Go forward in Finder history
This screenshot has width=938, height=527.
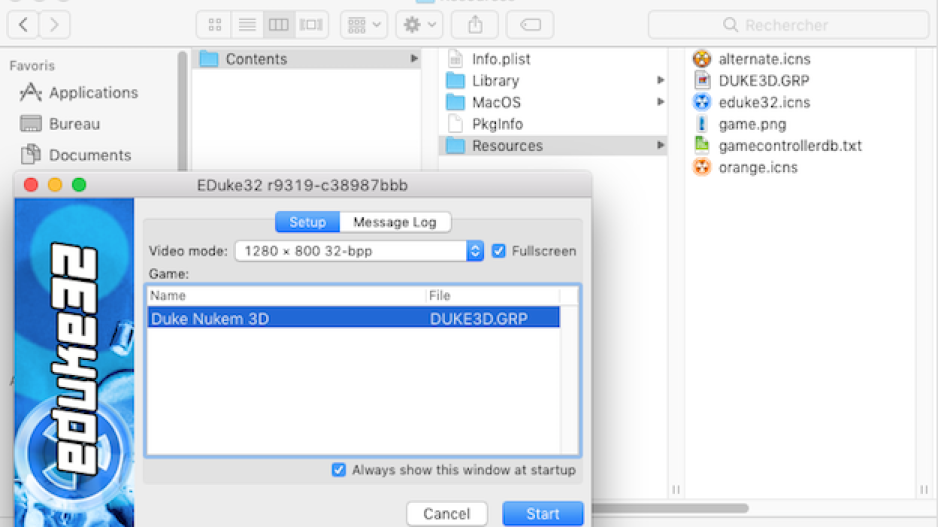coord(54,25)
